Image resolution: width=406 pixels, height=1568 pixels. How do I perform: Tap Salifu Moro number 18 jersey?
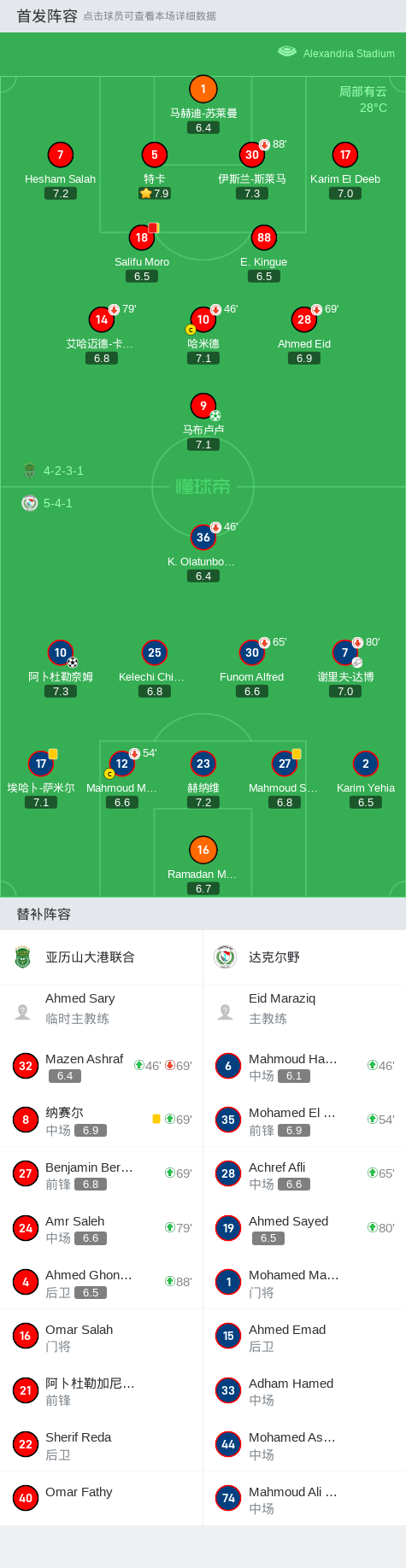click(142, 237)
